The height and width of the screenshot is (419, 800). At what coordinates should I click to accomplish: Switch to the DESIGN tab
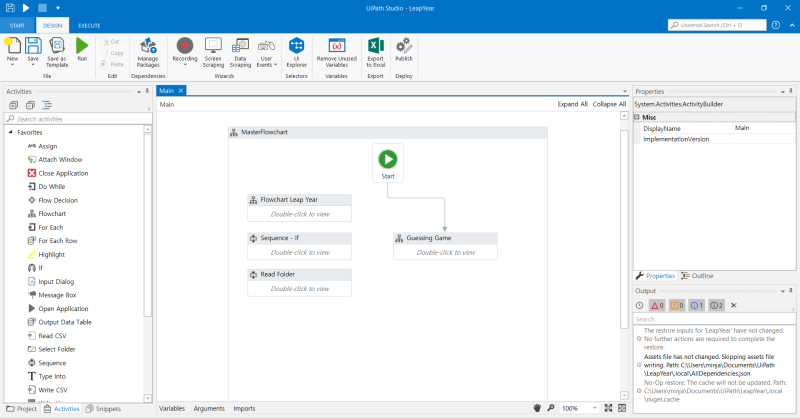tap(53, 26)
